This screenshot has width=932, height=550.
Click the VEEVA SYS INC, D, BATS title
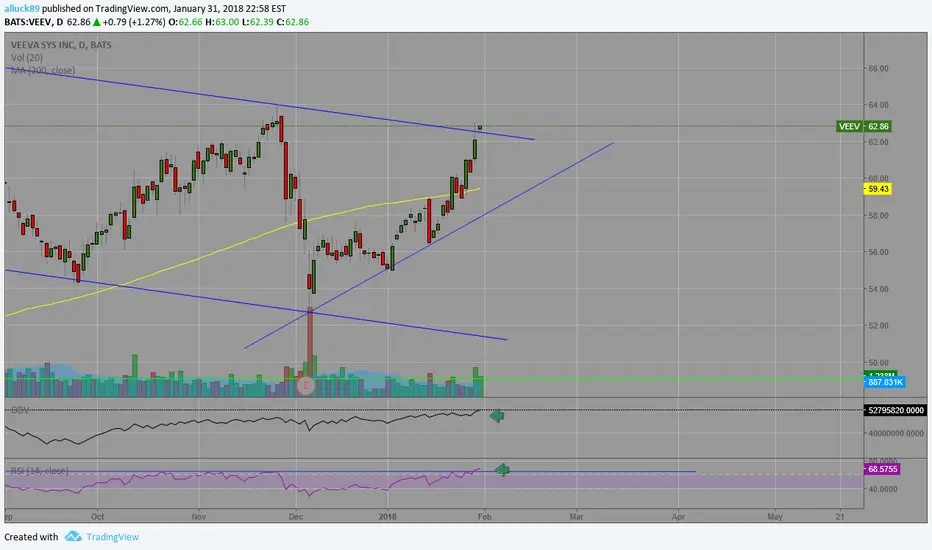tap(61, 45)
